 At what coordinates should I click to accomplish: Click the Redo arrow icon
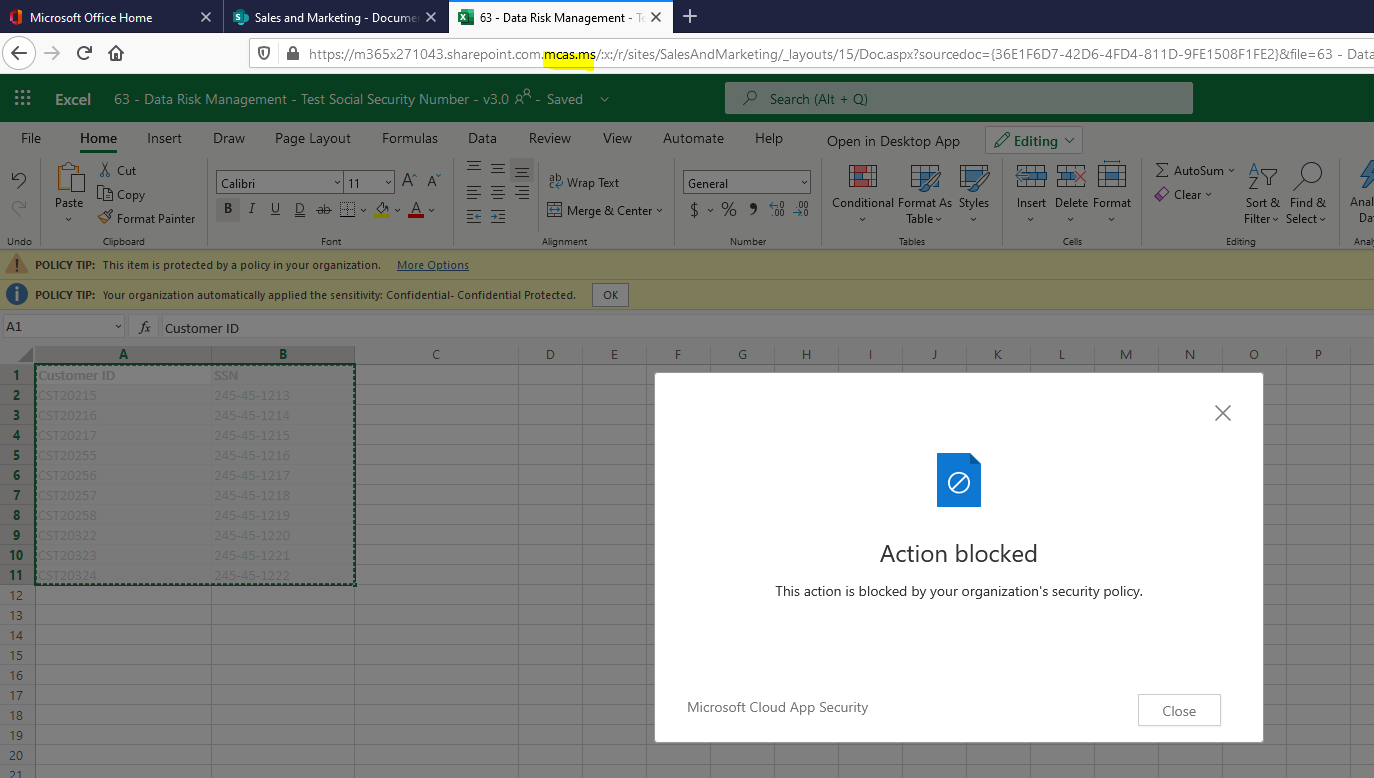(19, 208)
